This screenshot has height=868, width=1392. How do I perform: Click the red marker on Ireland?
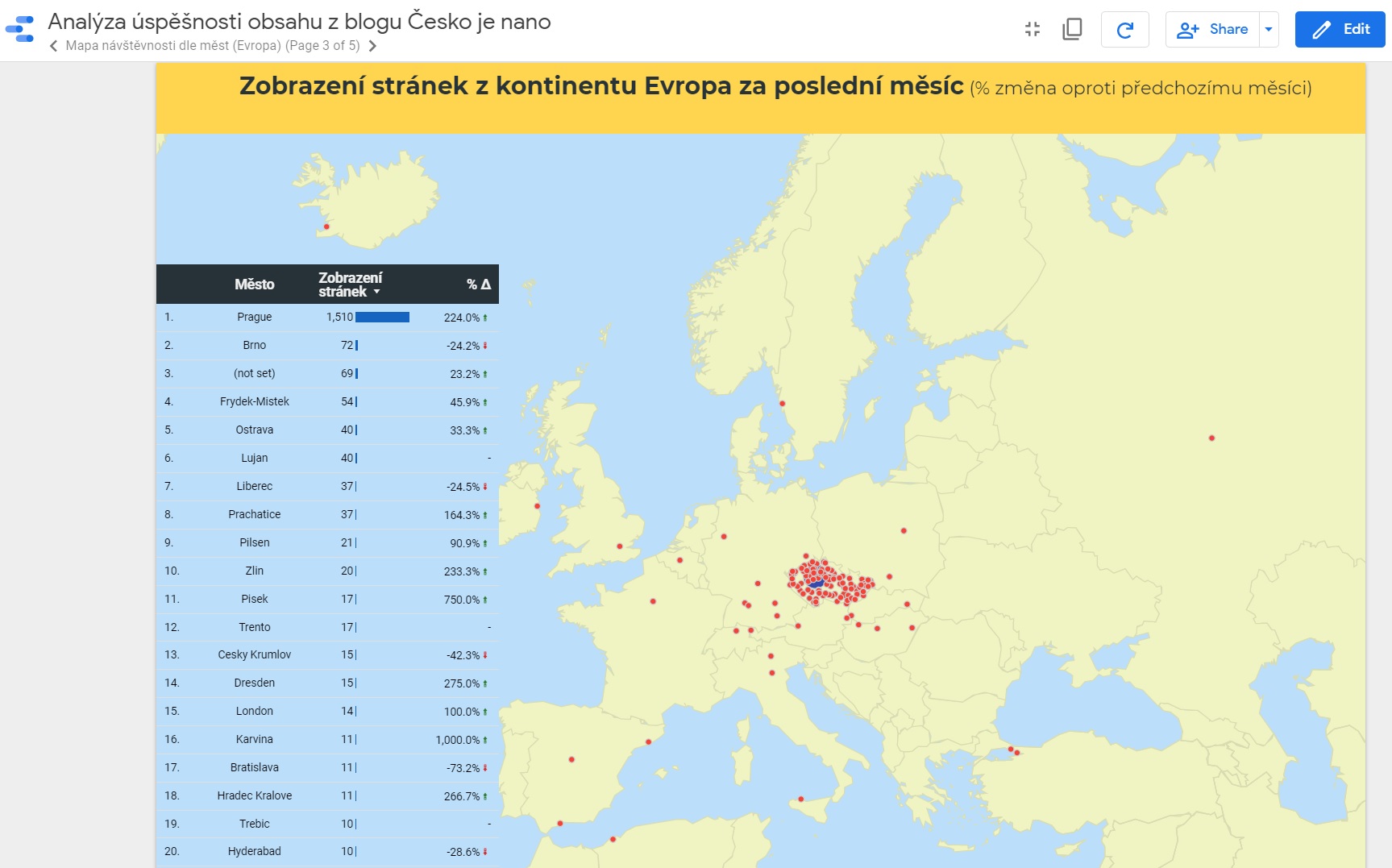(537, 506)
